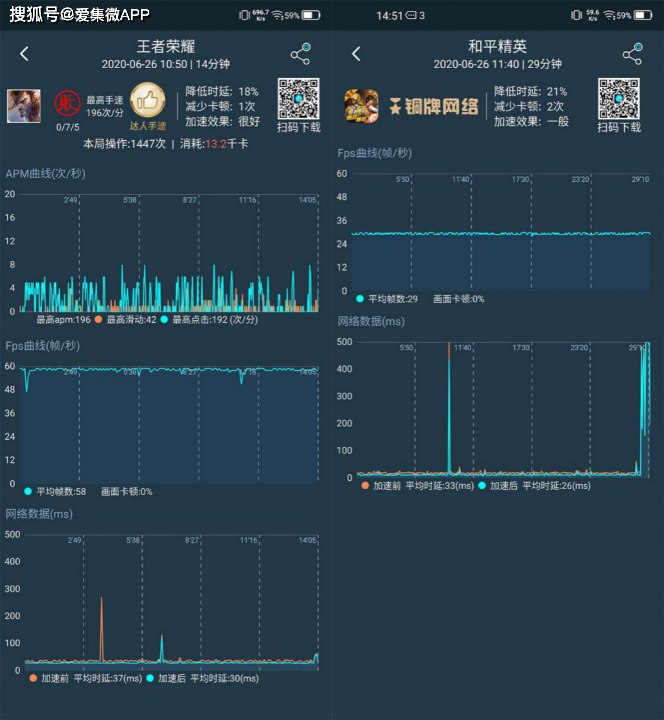Tap the back arrow on 王者荣耀 screen
Viewport: 664px width, 720px height.
[24, 54]
